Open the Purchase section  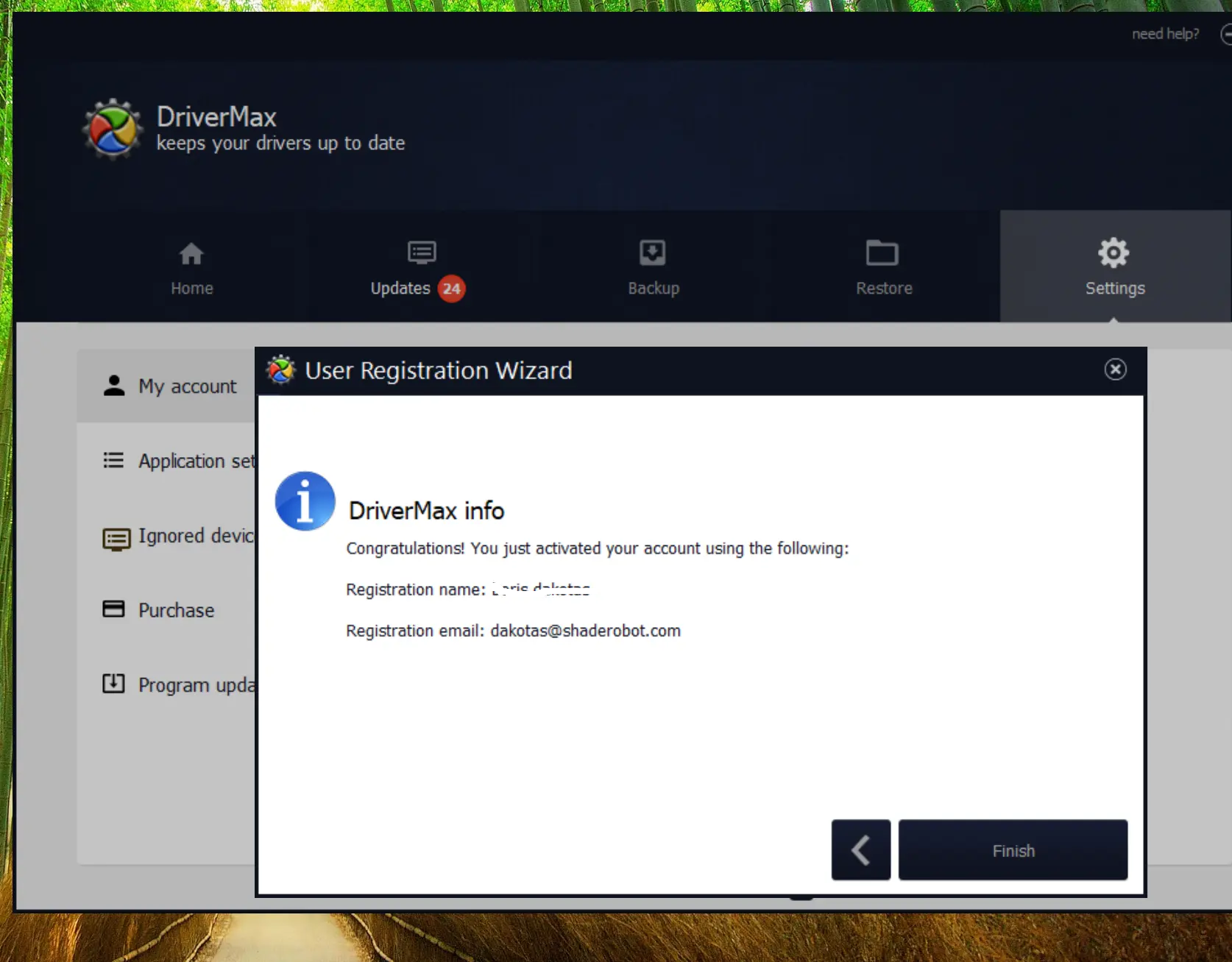coord(166,610)
